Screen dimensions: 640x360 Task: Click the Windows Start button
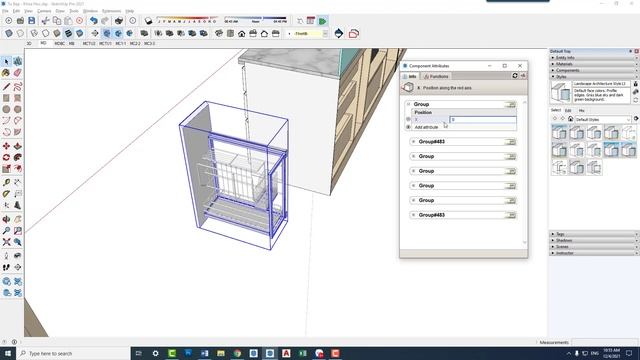8,353
